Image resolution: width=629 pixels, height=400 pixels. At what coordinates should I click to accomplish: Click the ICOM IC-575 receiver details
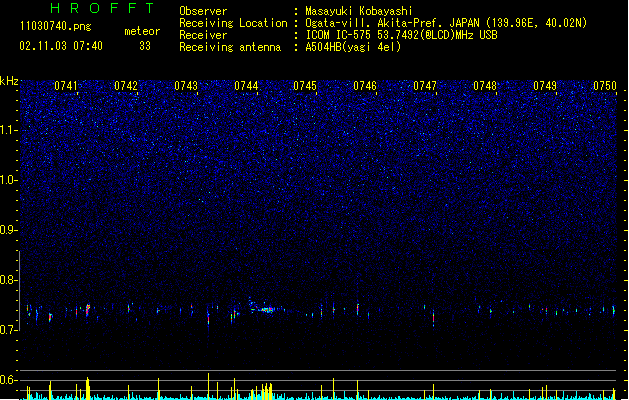[401, 35]
